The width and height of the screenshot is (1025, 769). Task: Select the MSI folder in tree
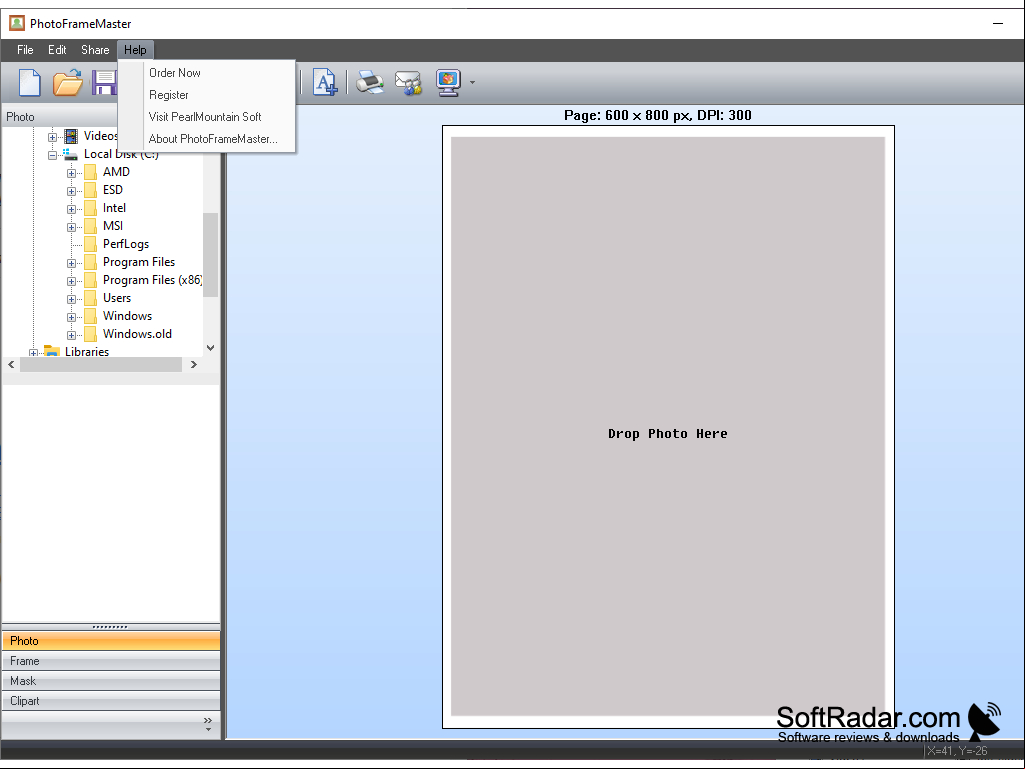tap(113, 226)
